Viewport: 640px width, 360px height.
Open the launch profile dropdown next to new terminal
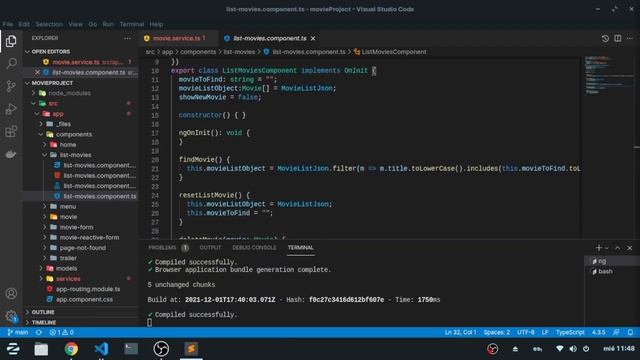607,248
